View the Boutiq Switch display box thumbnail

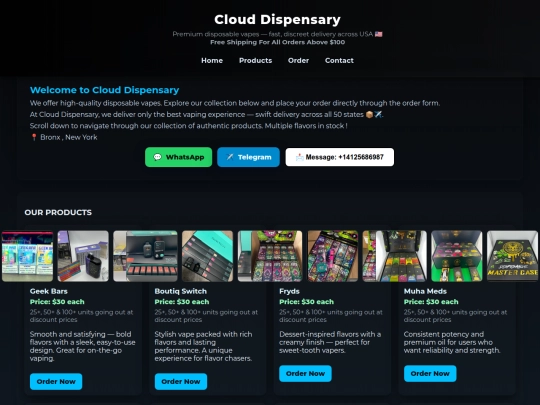pyautogui.click(x=145, y=256)
